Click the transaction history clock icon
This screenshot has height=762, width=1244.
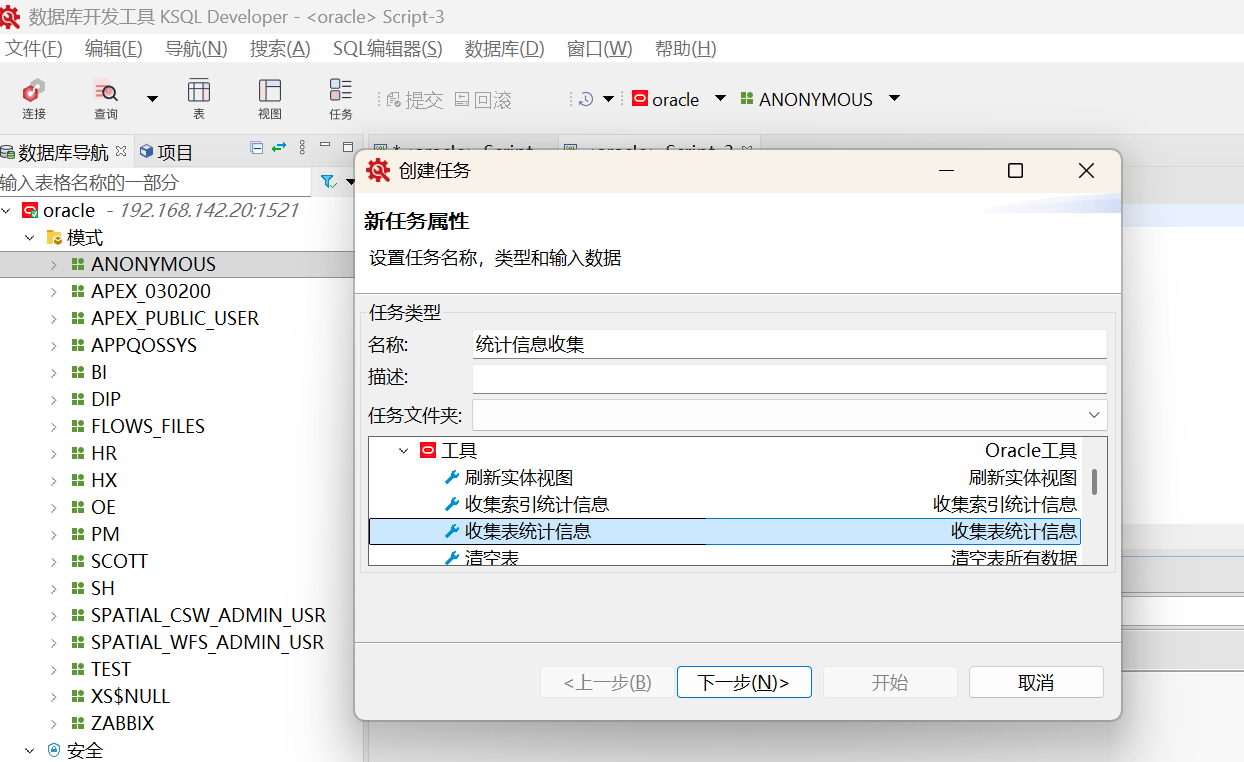pyautogui.click(x=586, y=99)
